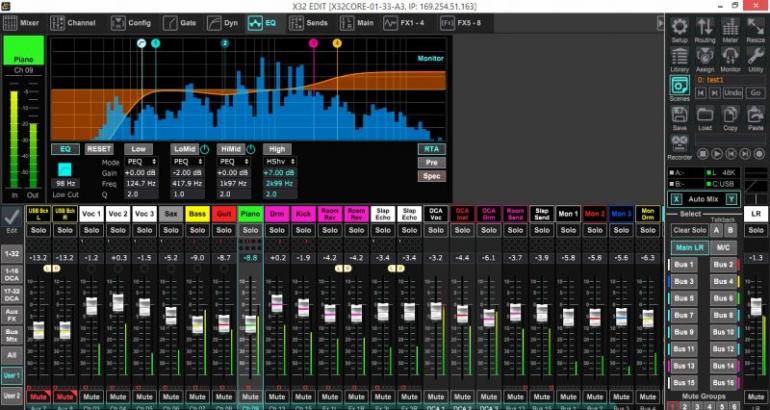
Task: Click the scene Undo button
Action: pyautogui.click(x=733, y=92)
